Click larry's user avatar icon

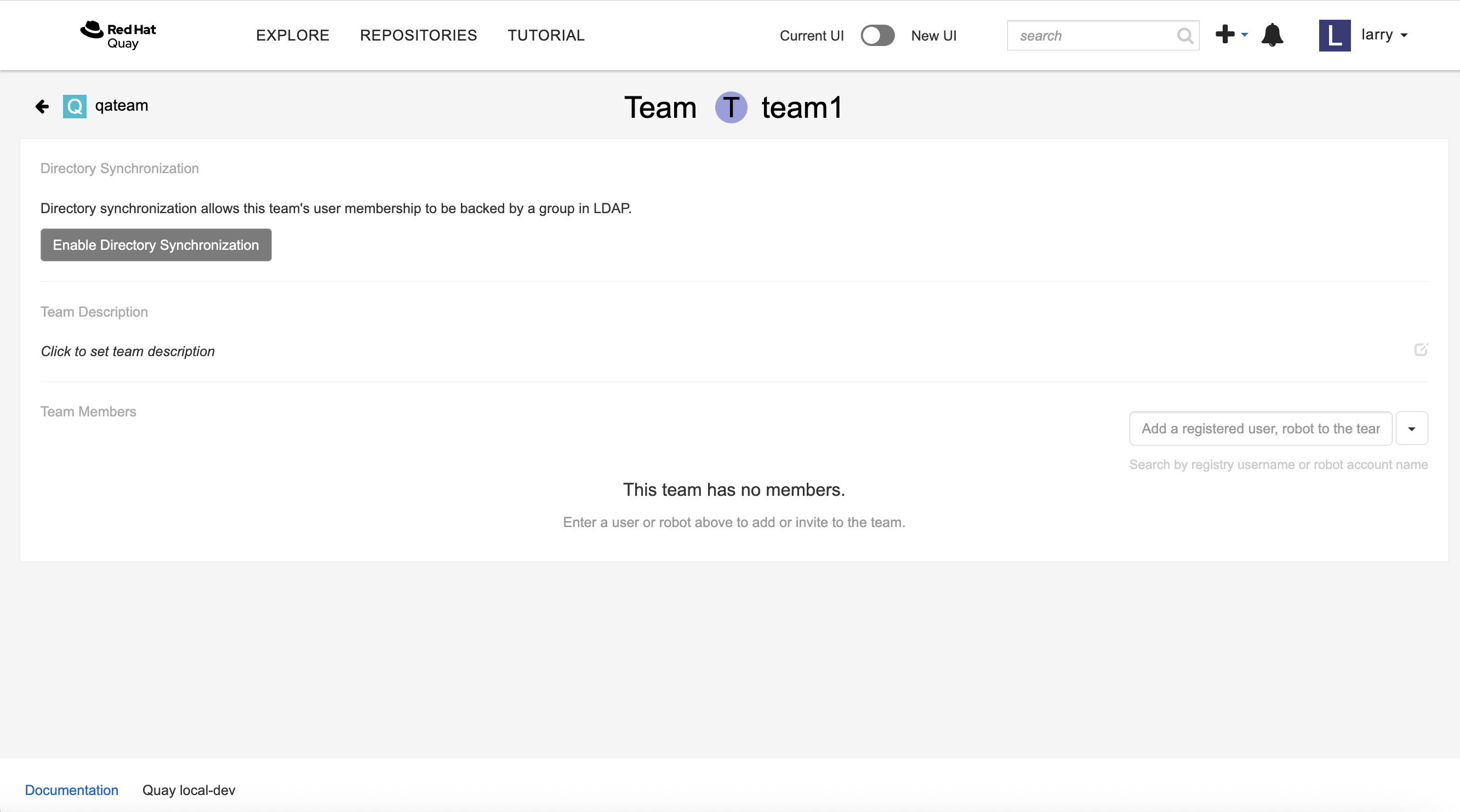click(1334, 35)
